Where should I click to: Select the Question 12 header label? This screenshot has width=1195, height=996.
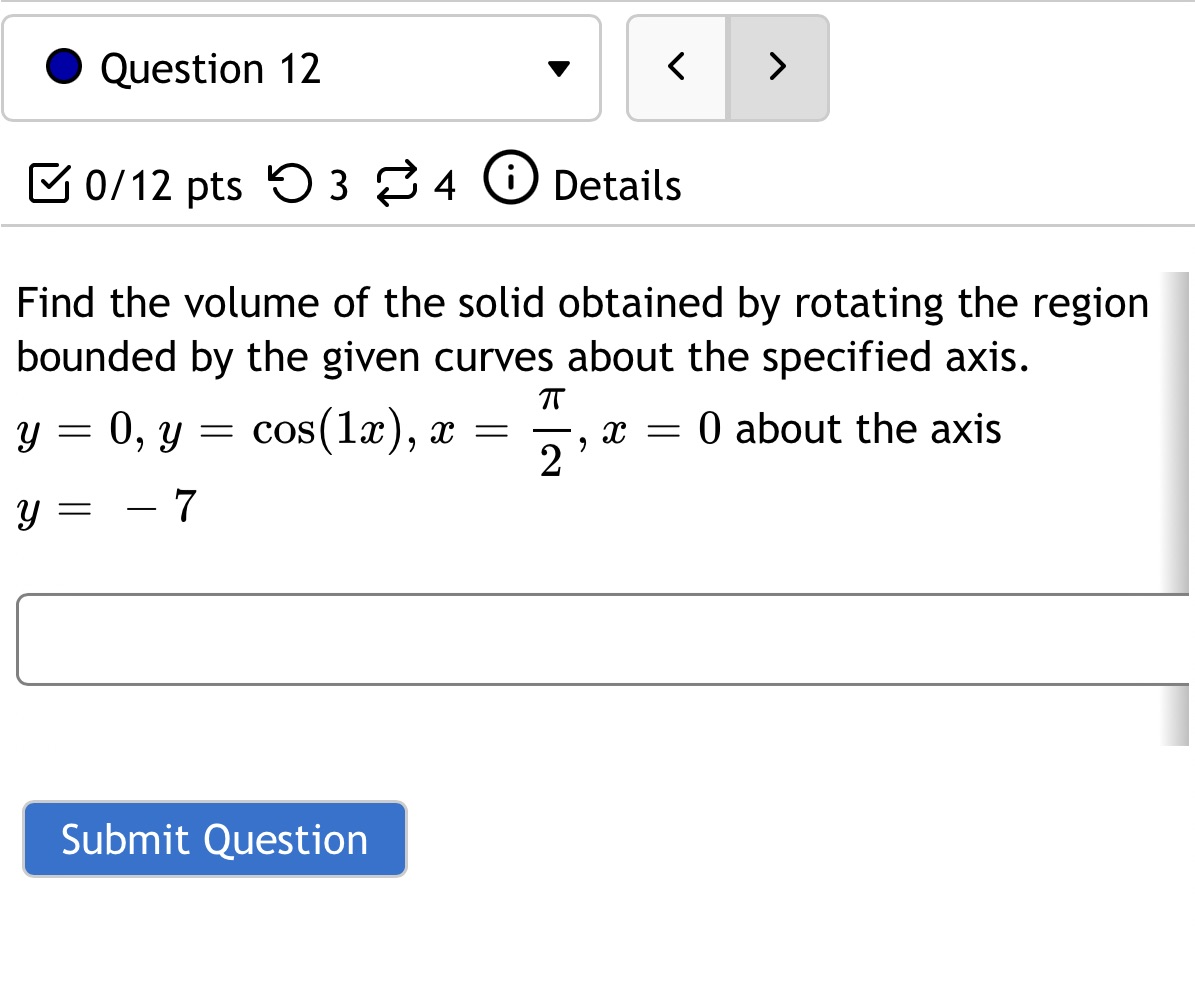tap(209, 68)
